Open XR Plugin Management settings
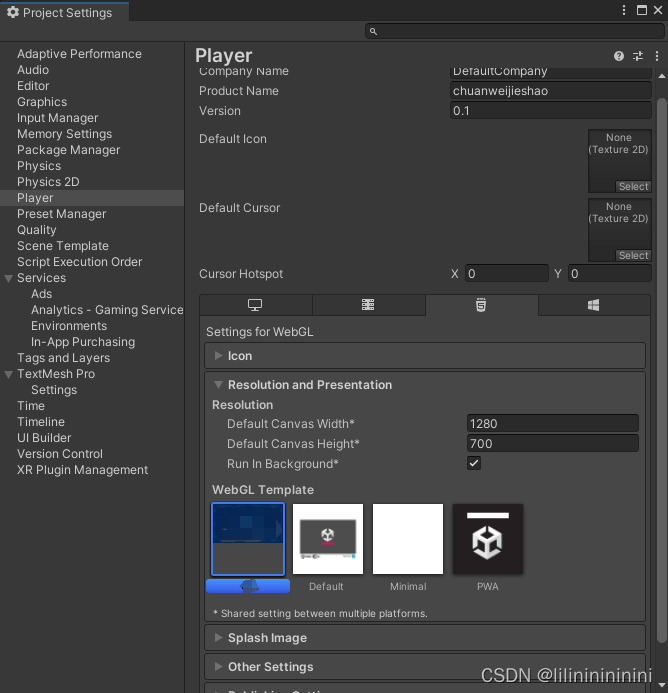Image resolution: width=668 pixels, height=693 pixels. [82, 470]
